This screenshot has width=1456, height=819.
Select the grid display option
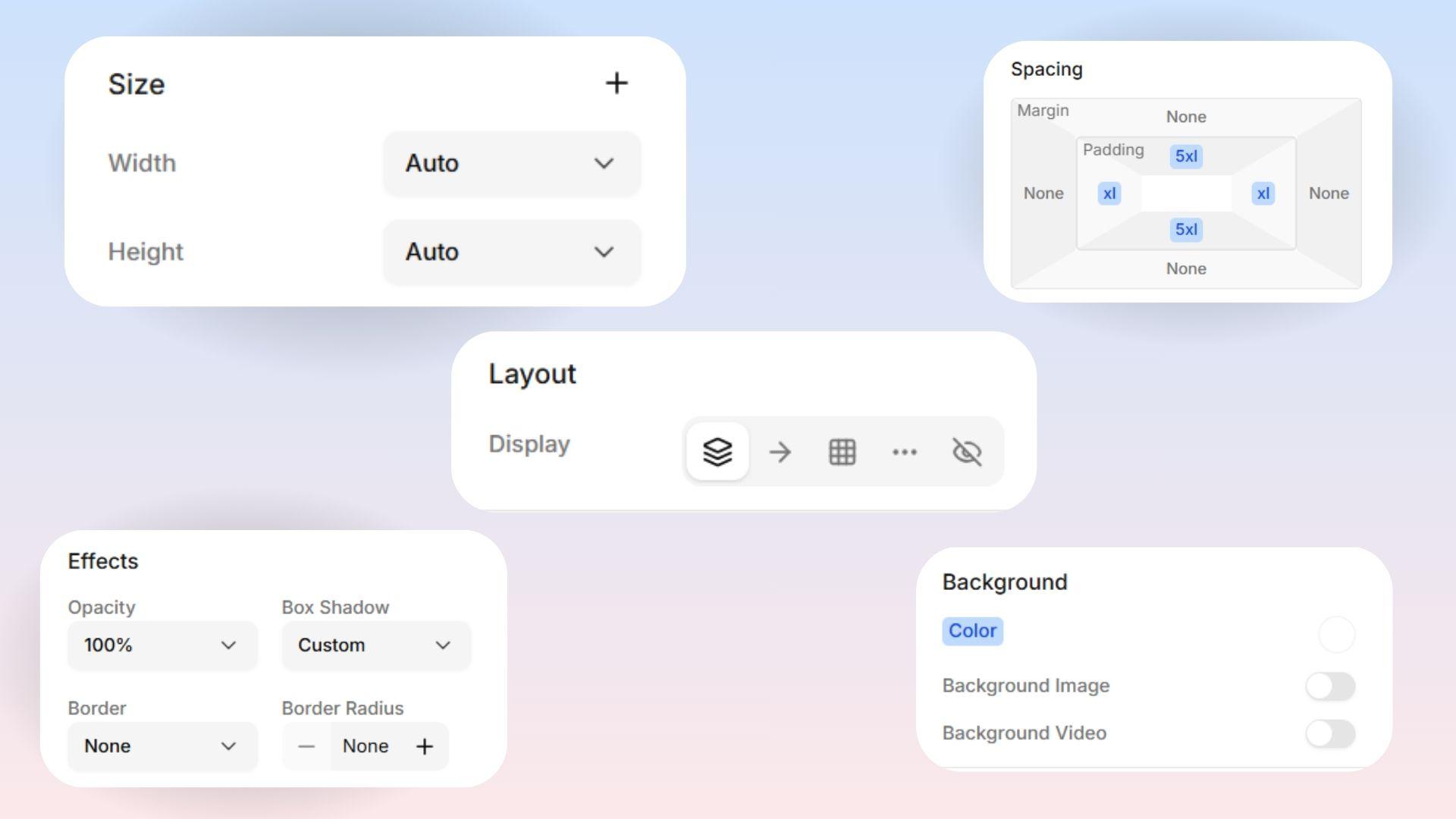842,452
